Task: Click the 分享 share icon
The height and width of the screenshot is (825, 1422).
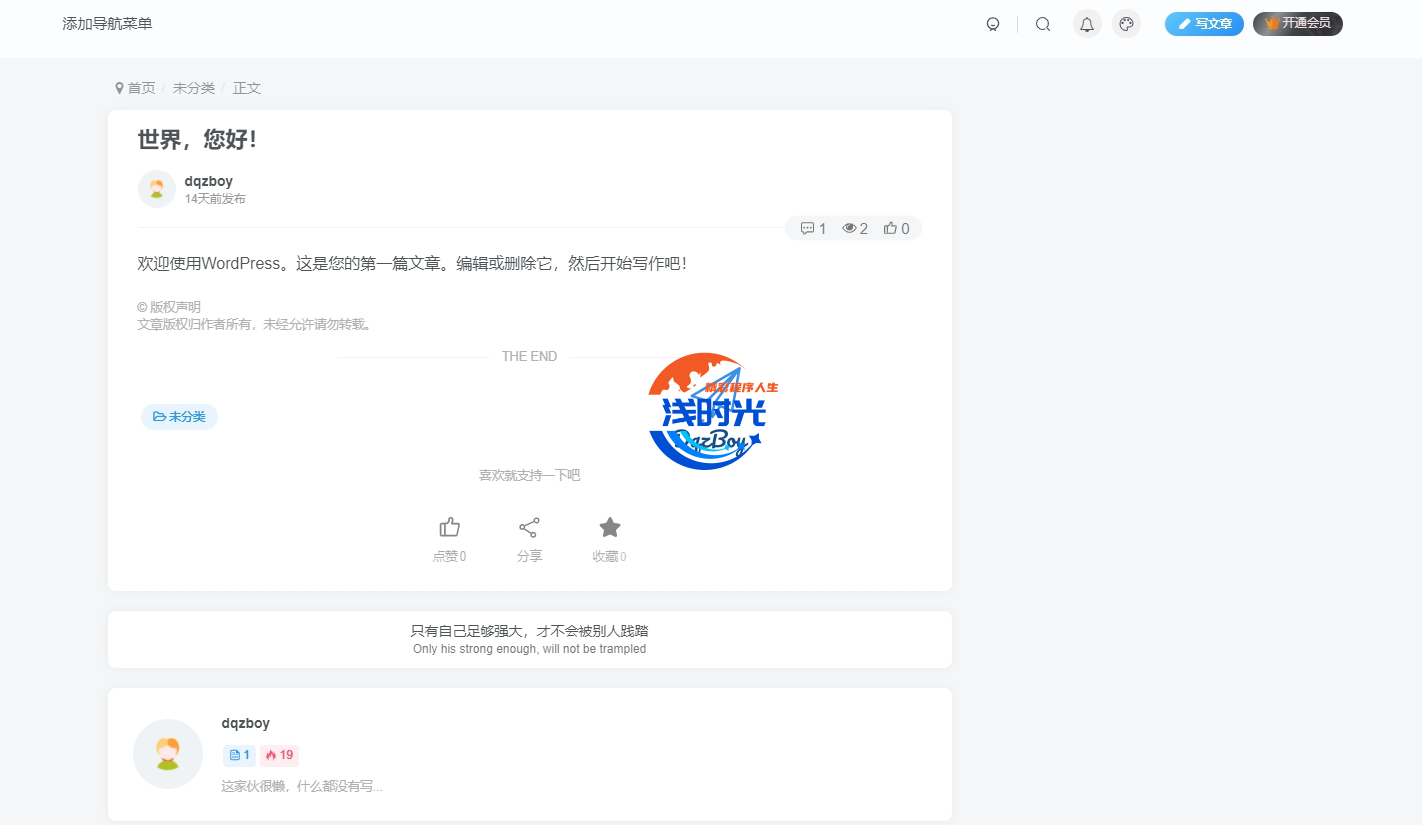Action: pyautogui.click(x=529, y=528)
